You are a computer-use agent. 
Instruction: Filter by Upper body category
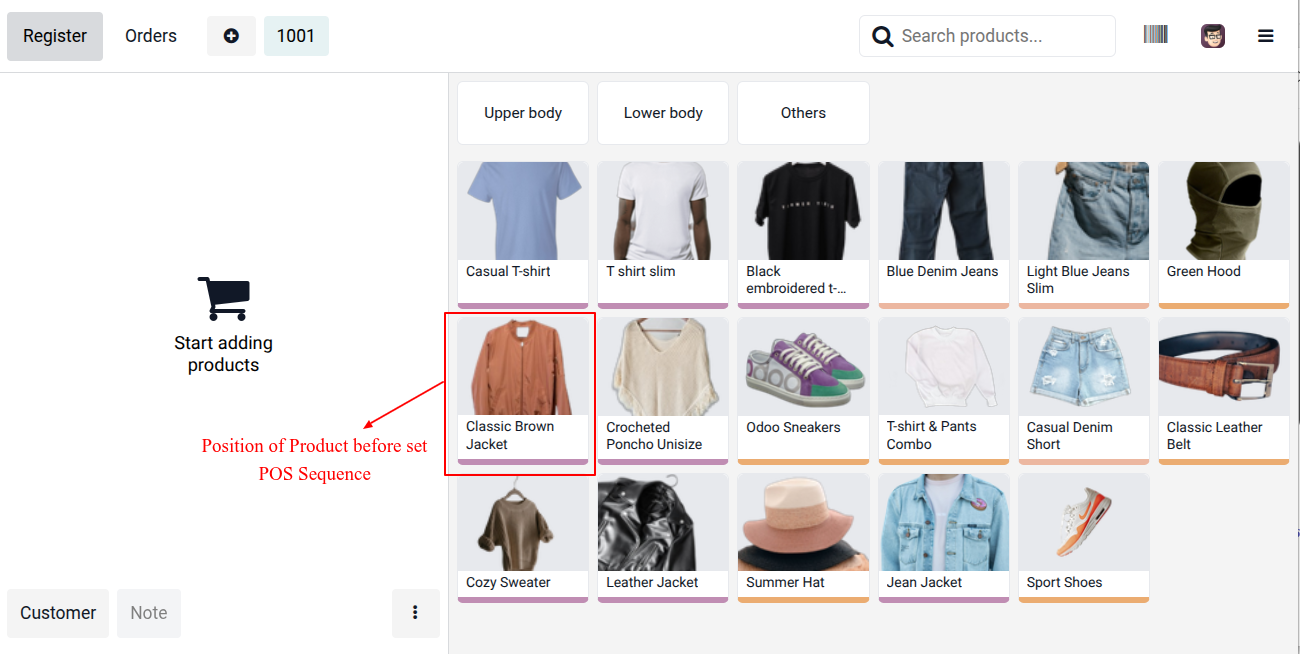click(523, 113)
